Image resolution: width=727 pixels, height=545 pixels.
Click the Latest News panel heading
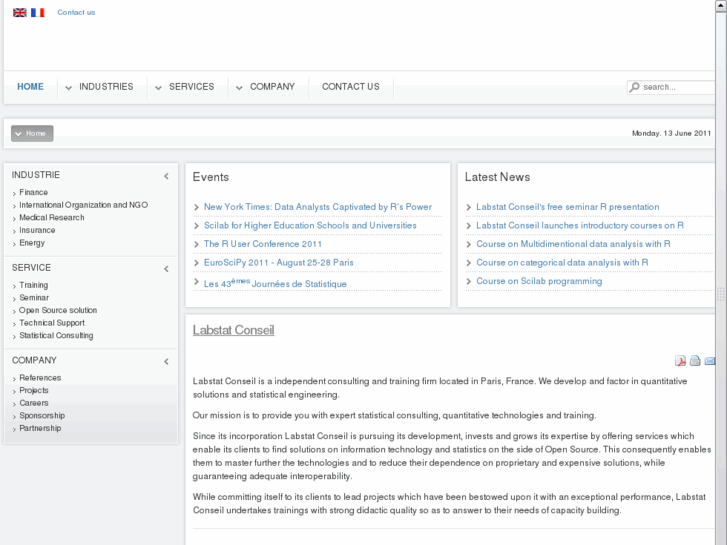(497, 177)
